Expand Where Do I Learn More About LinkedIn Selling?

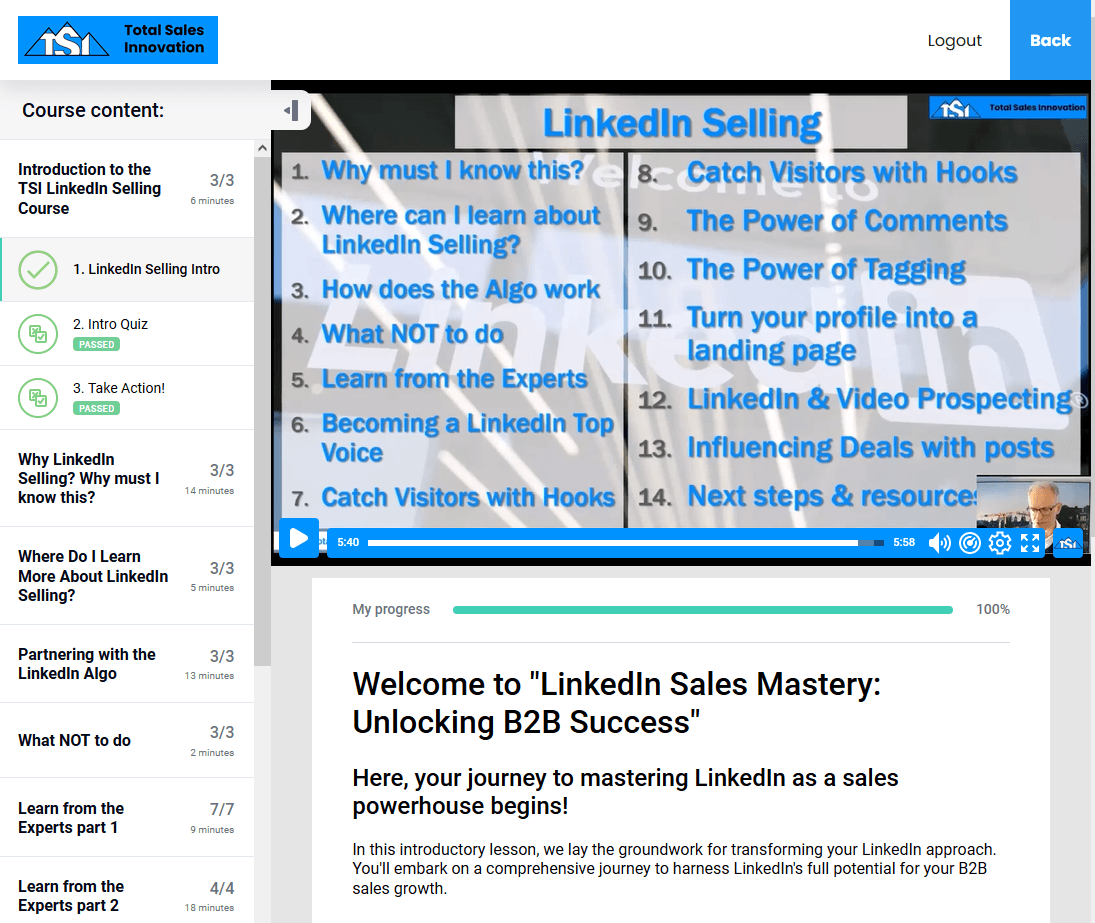point(126,576)
